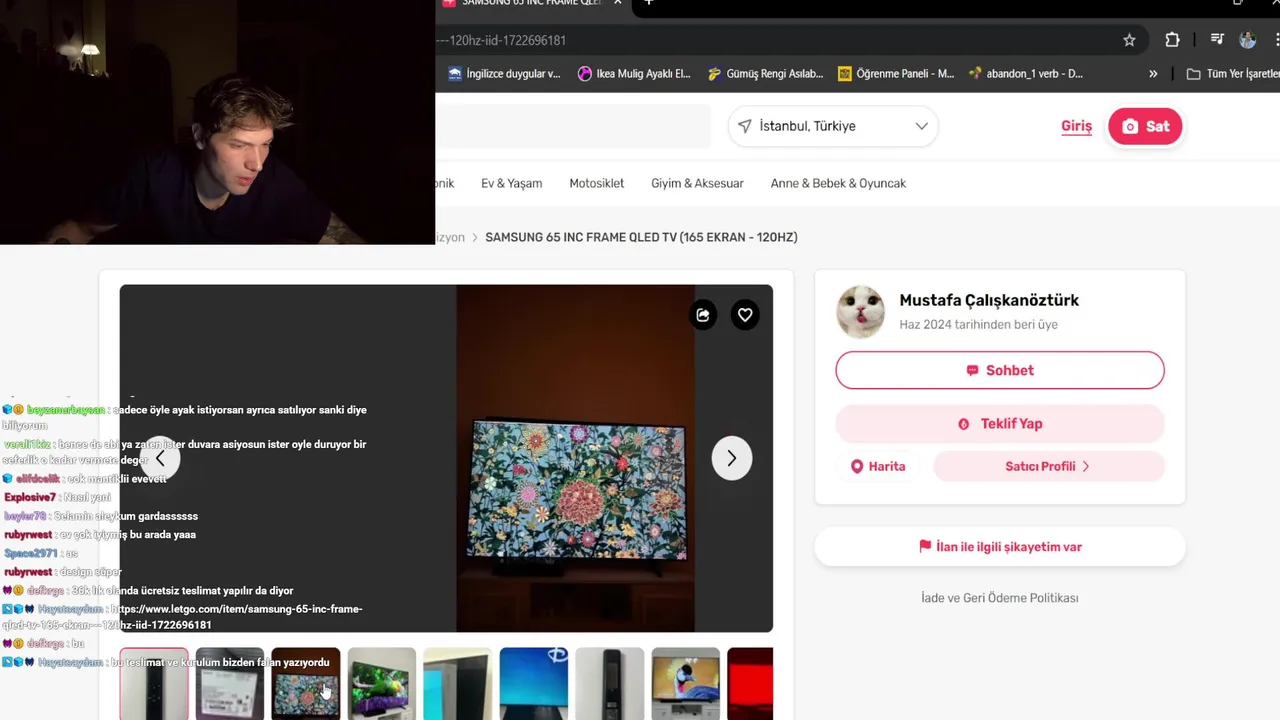Expand hidden bookmarks with double chevron
The width and height of the screenshot is (1280, 720).
1153,73
